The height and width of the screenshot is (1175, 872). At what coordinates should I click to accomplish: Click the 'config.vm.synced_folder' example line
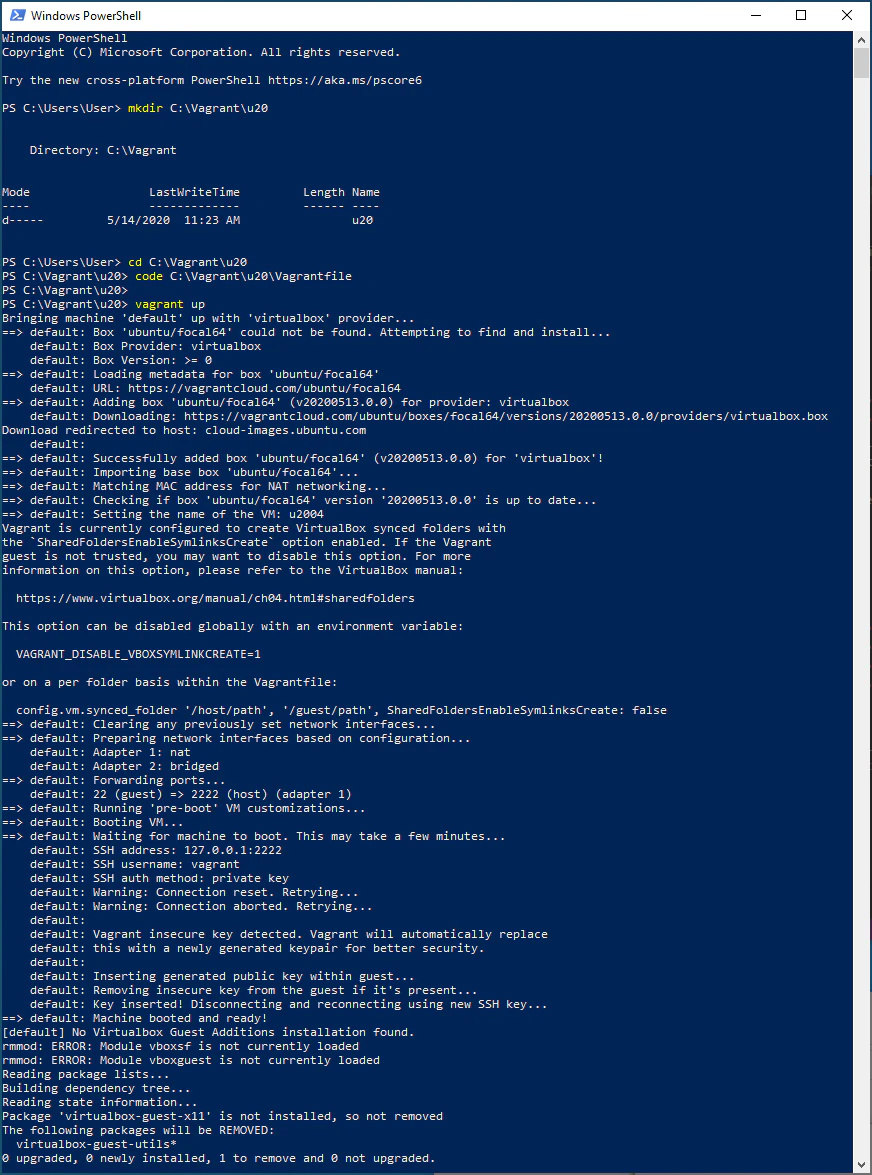pos(341,710)
